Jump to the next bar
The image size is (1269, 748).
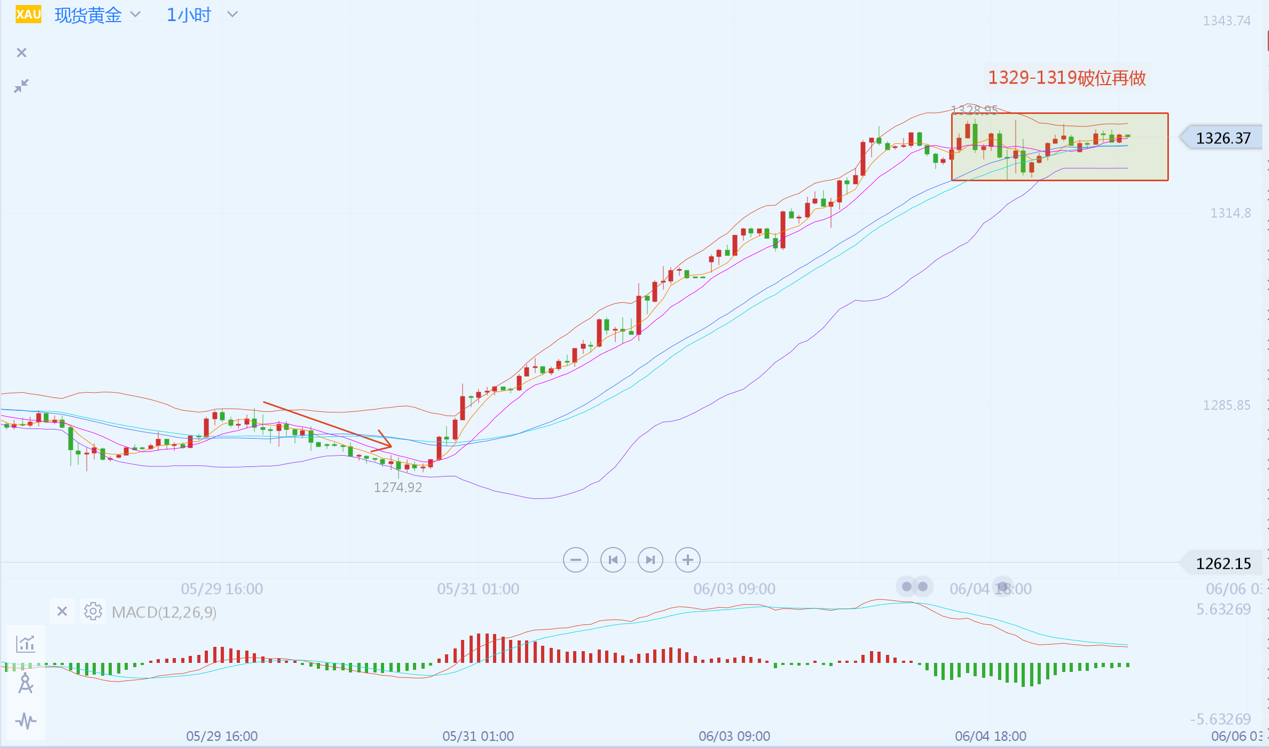pyautogui.click(x=650, y=560)
